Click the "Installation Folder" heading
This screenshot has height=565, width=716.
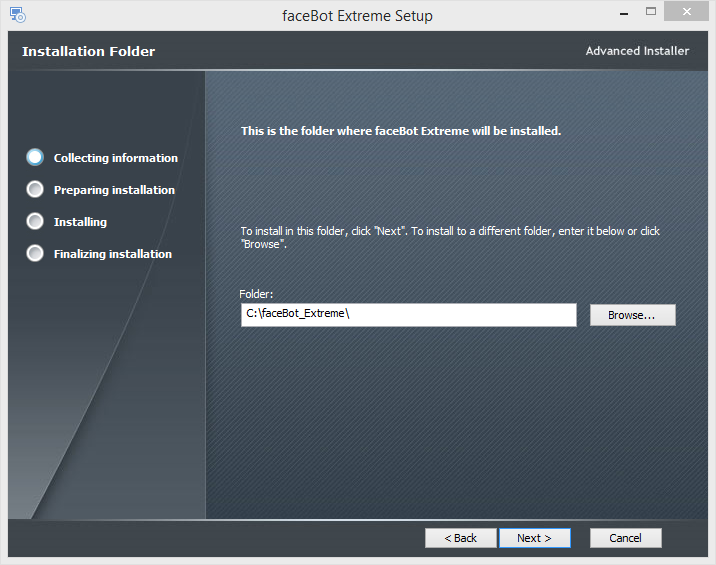(x=89, y=51)
